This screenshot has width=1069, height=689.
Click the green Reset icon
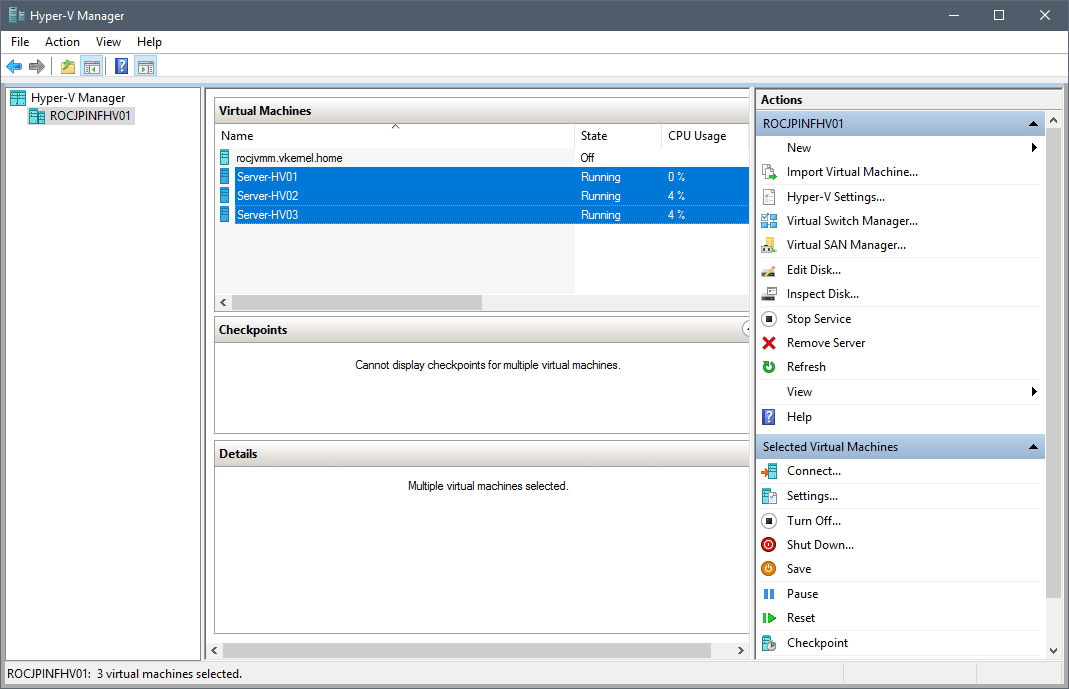769,618
